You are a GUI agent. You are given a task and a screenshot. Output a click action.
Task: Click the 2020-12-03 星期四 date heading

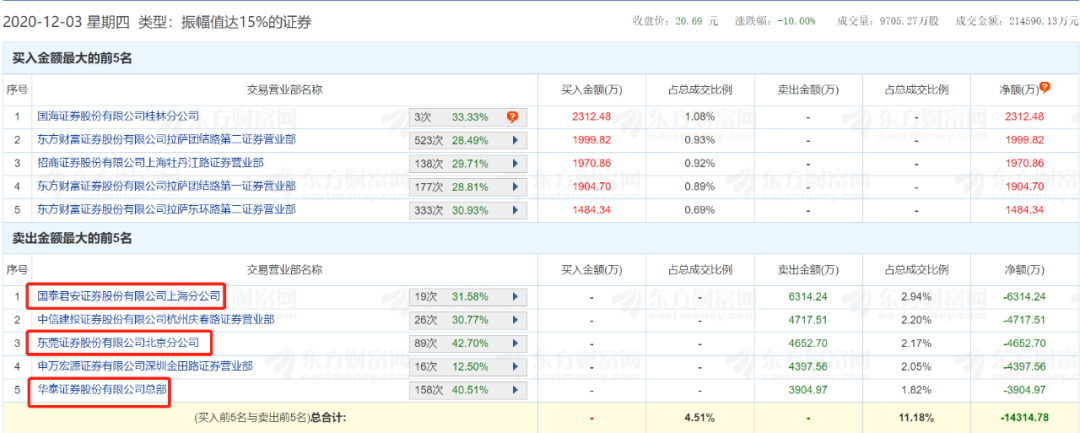tap(65, 22)
